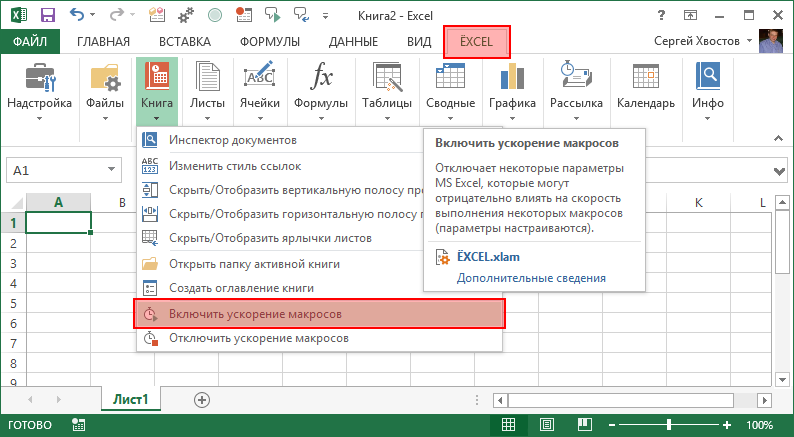Open the Графика chart button
Image resolution: width=794 pixels, height=437 pixels.
pyautogui.click(x=512, y=91)
